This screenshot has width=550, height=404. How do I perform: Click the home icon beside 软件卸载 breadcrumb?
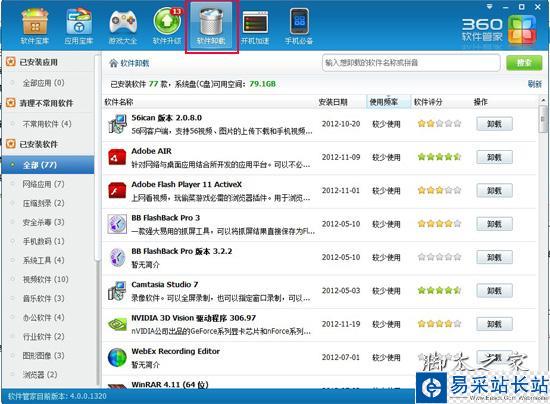[113, 63]
